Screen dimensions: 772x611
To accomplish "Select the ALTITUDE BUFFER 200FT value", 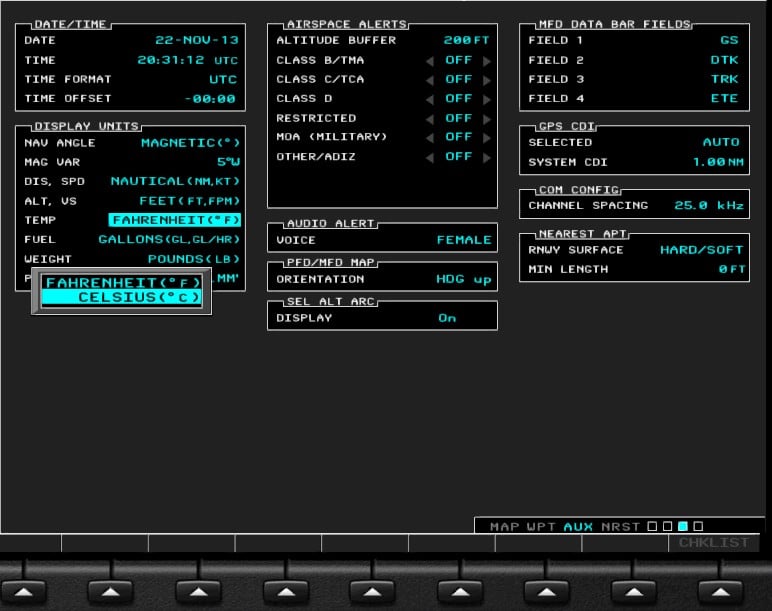I will pos(467,41).
